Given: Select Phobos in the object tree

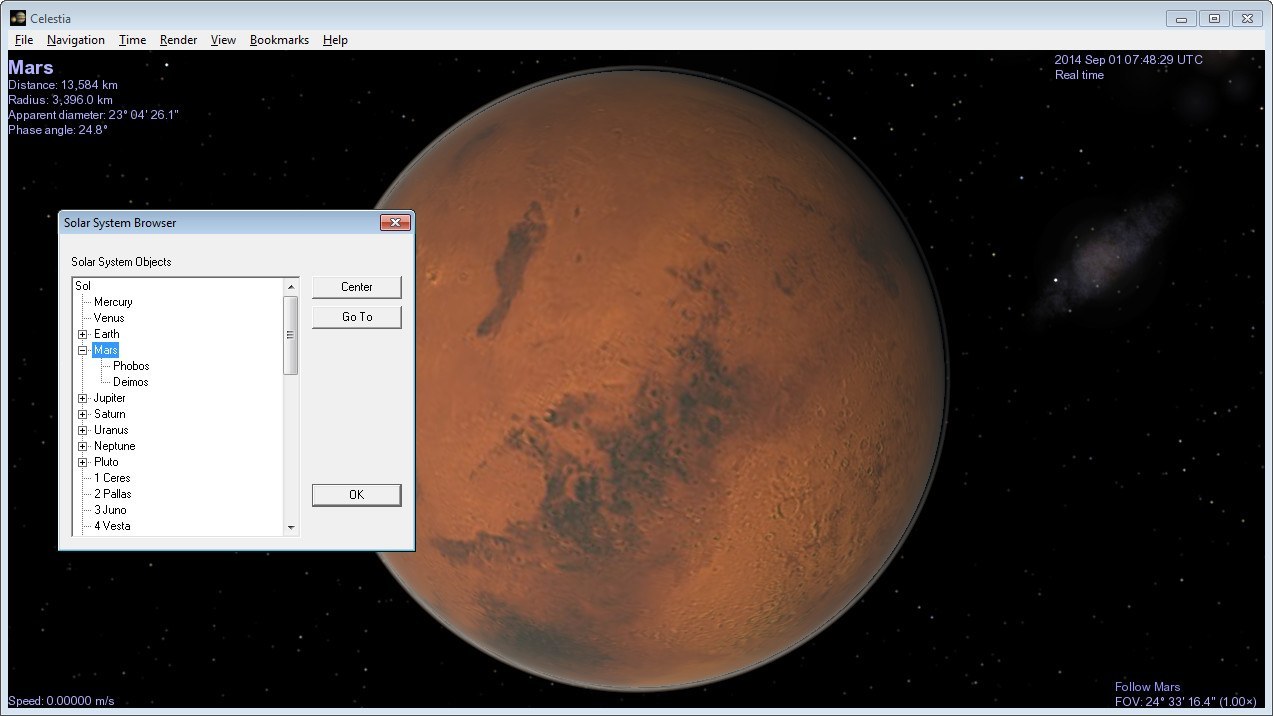Looking at the screenshot, I should pos(131,366).
